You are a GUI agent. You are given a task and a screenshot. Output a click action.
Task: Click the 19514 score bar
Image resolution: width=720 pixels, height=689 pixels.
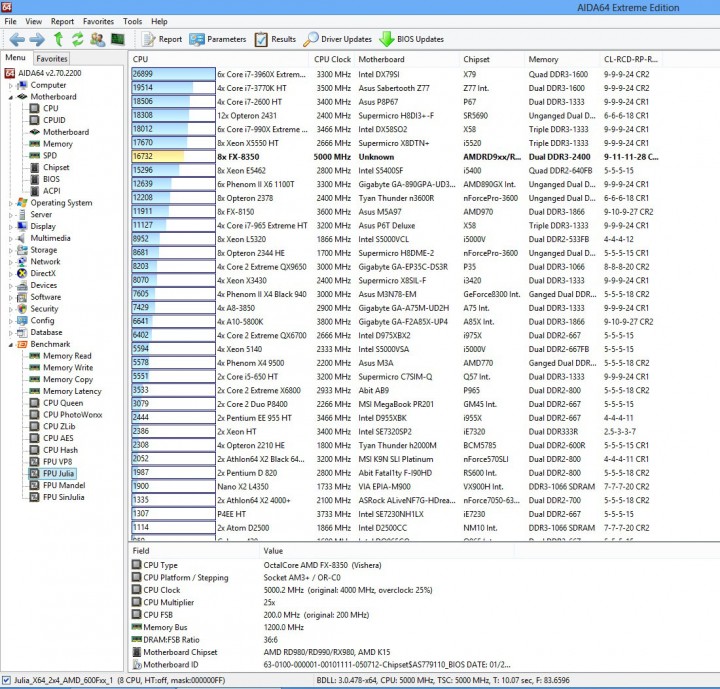tap(173, 88)
